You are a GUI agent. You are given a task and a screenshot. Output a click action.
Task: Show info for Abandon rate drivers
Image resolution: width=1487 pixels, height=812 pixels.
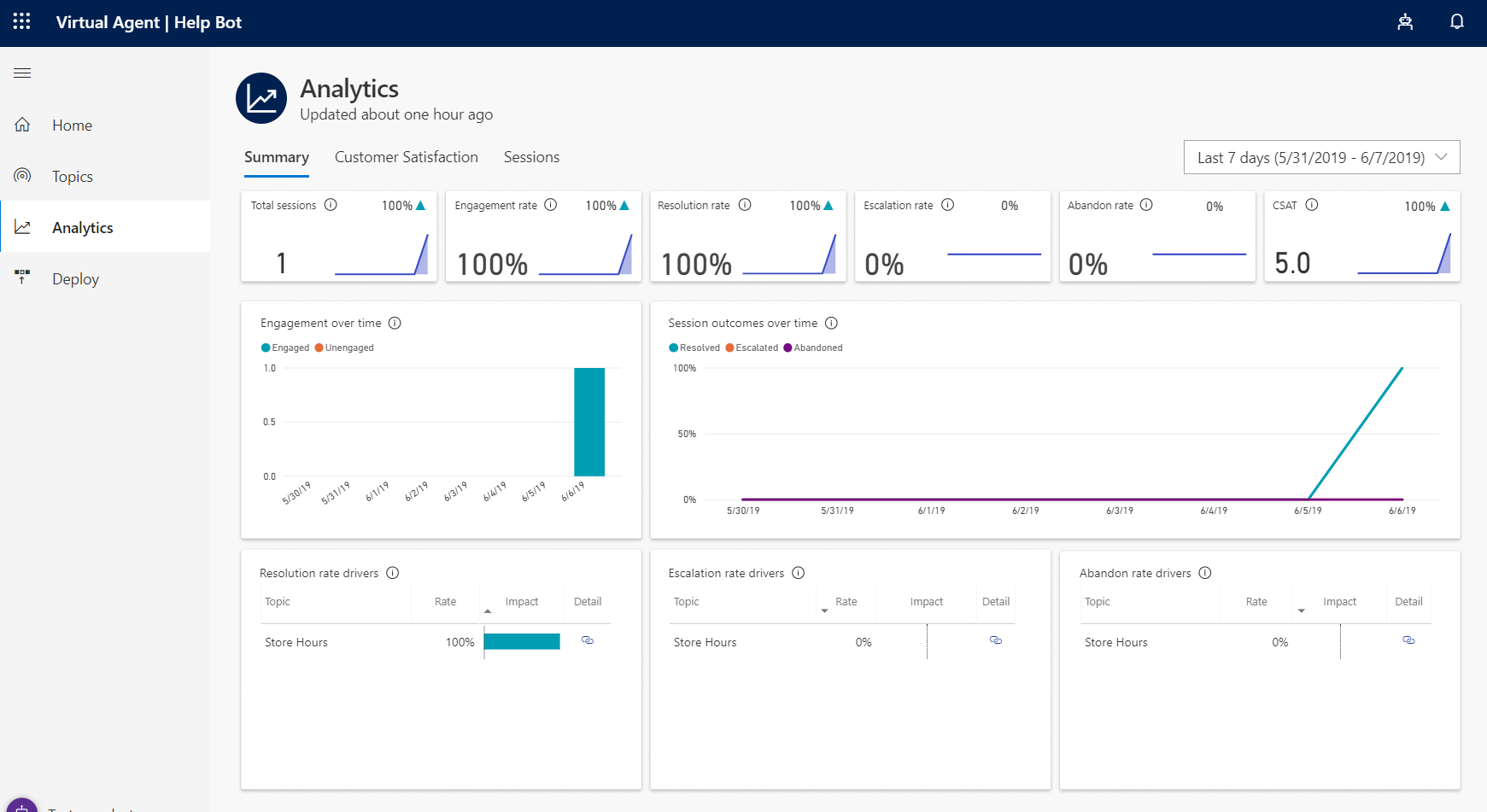(1205, 573)
